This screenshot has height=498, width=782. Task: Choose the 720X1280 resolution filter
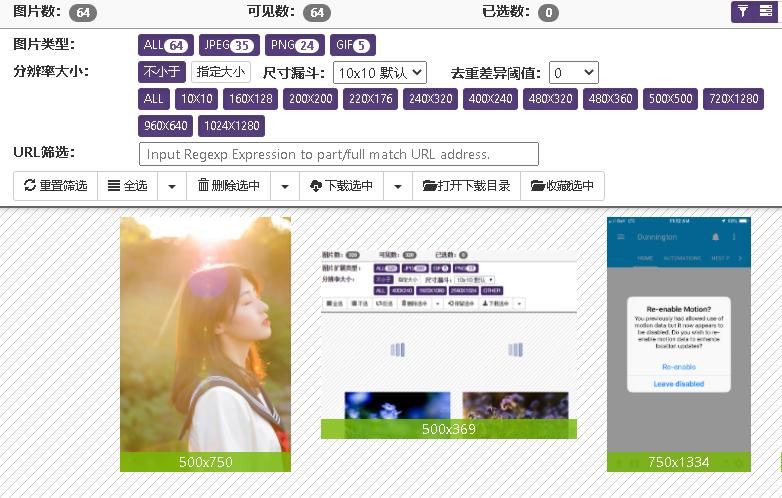click(x=734, y=99)
